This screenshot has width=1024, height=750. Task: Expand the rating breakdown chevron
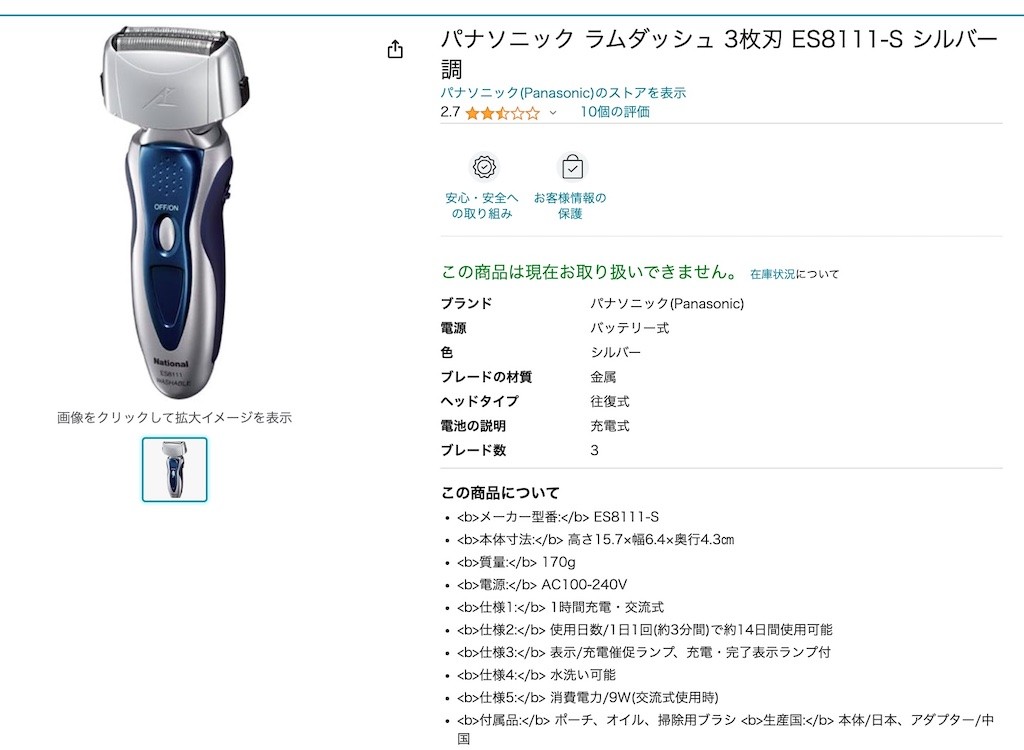coord(553,113)
